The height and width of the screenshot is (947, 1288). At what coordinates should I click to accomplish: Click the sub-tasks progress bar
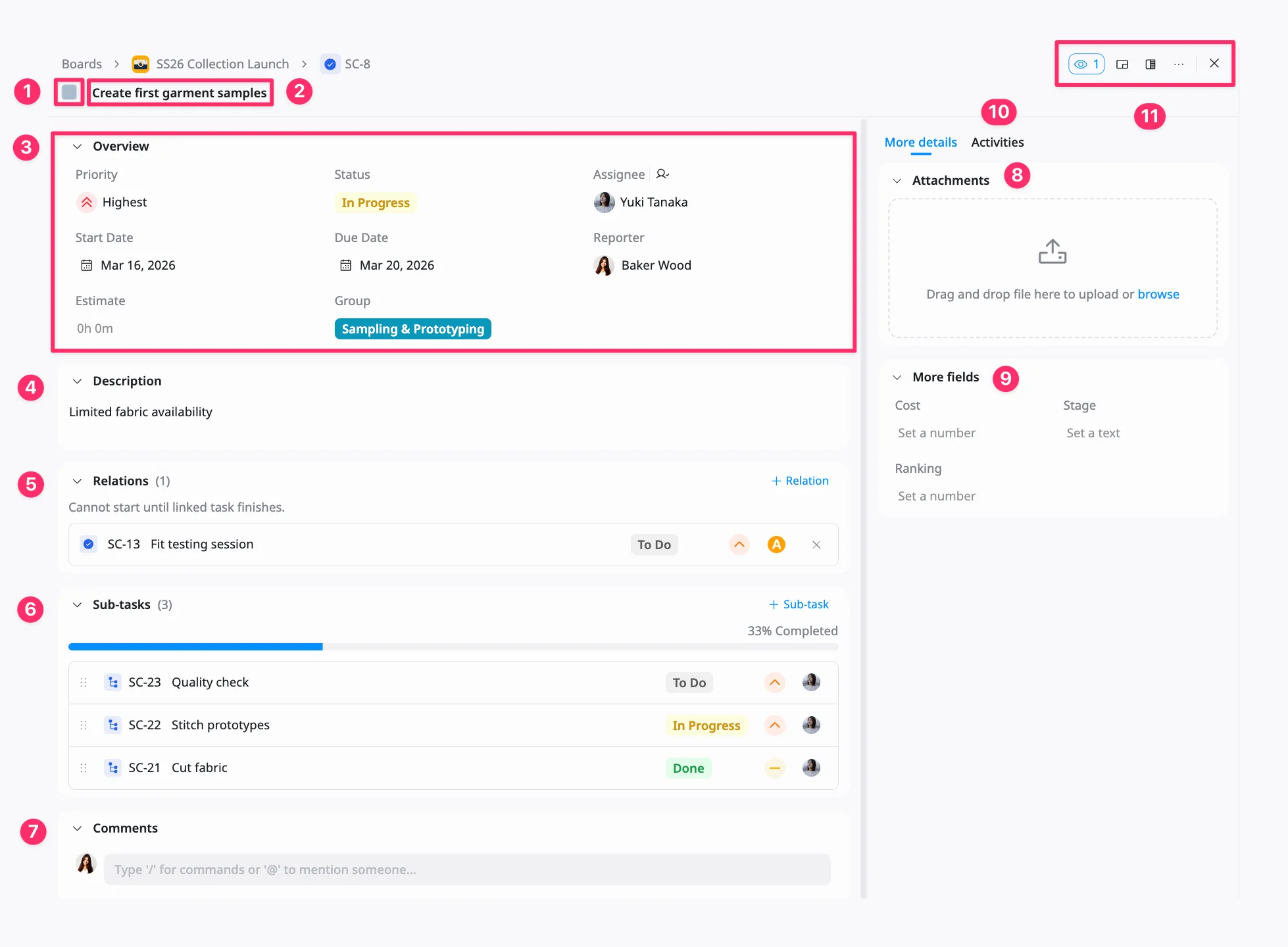click(453, 647)
